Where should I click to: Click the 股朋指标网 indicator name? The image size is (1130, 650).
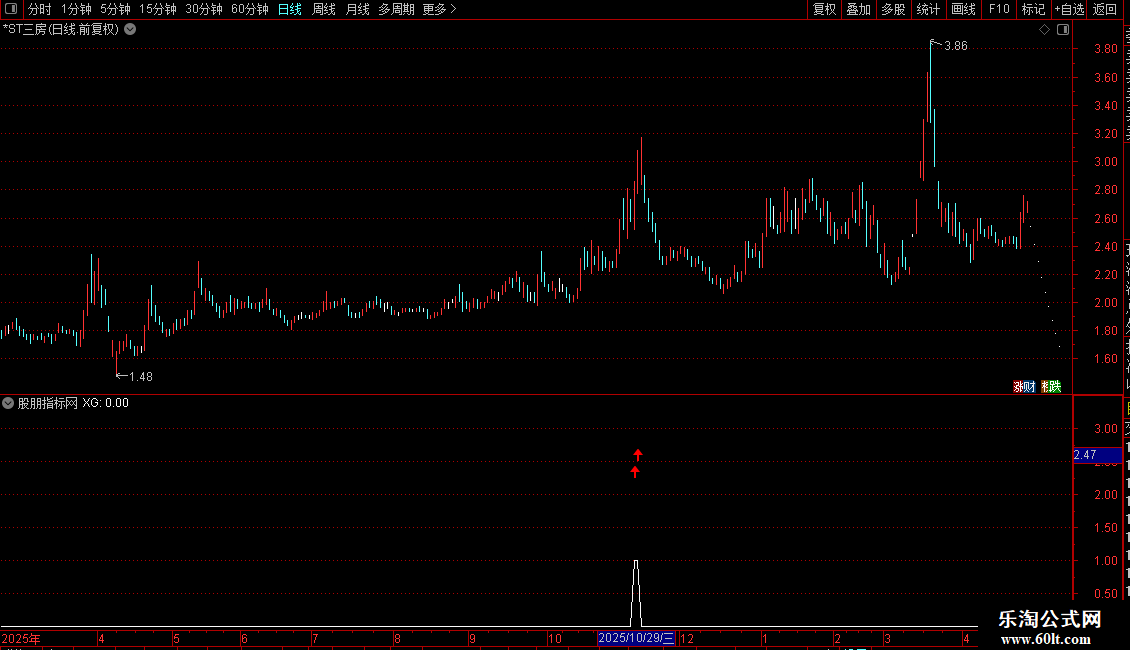click(48, 404)
